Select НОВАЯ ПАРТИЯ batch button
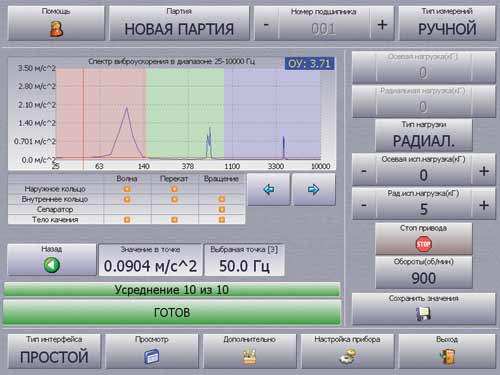This screenshot has width=500, height=375. [x=179, y=23]
